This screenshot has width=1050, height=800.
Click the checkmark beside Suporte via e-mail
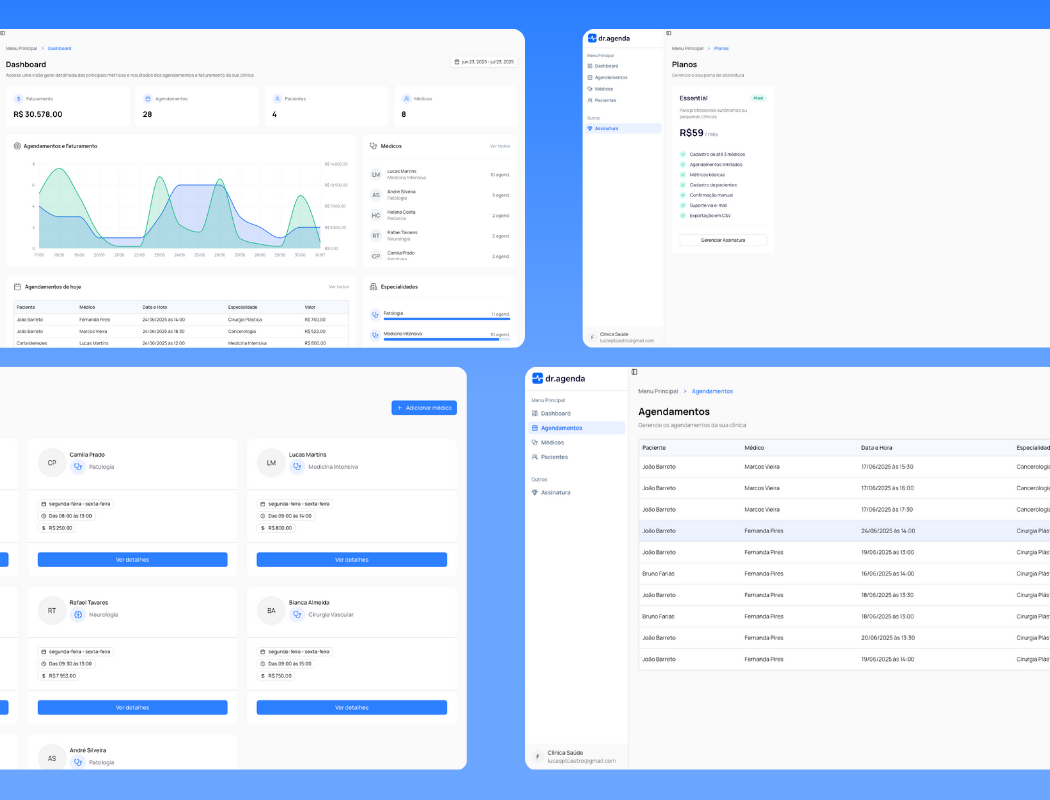[x=683, y=205]
